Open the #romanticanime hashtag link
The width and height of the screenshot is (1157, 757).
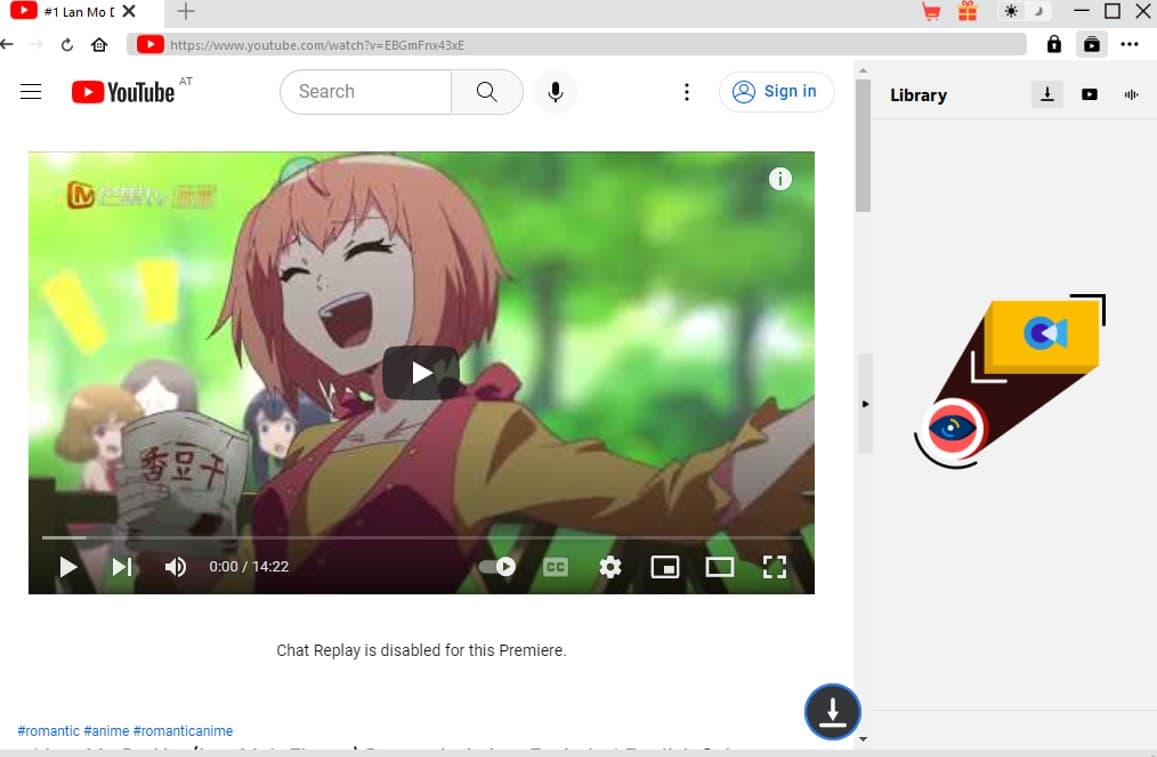[x=183, y=731]
